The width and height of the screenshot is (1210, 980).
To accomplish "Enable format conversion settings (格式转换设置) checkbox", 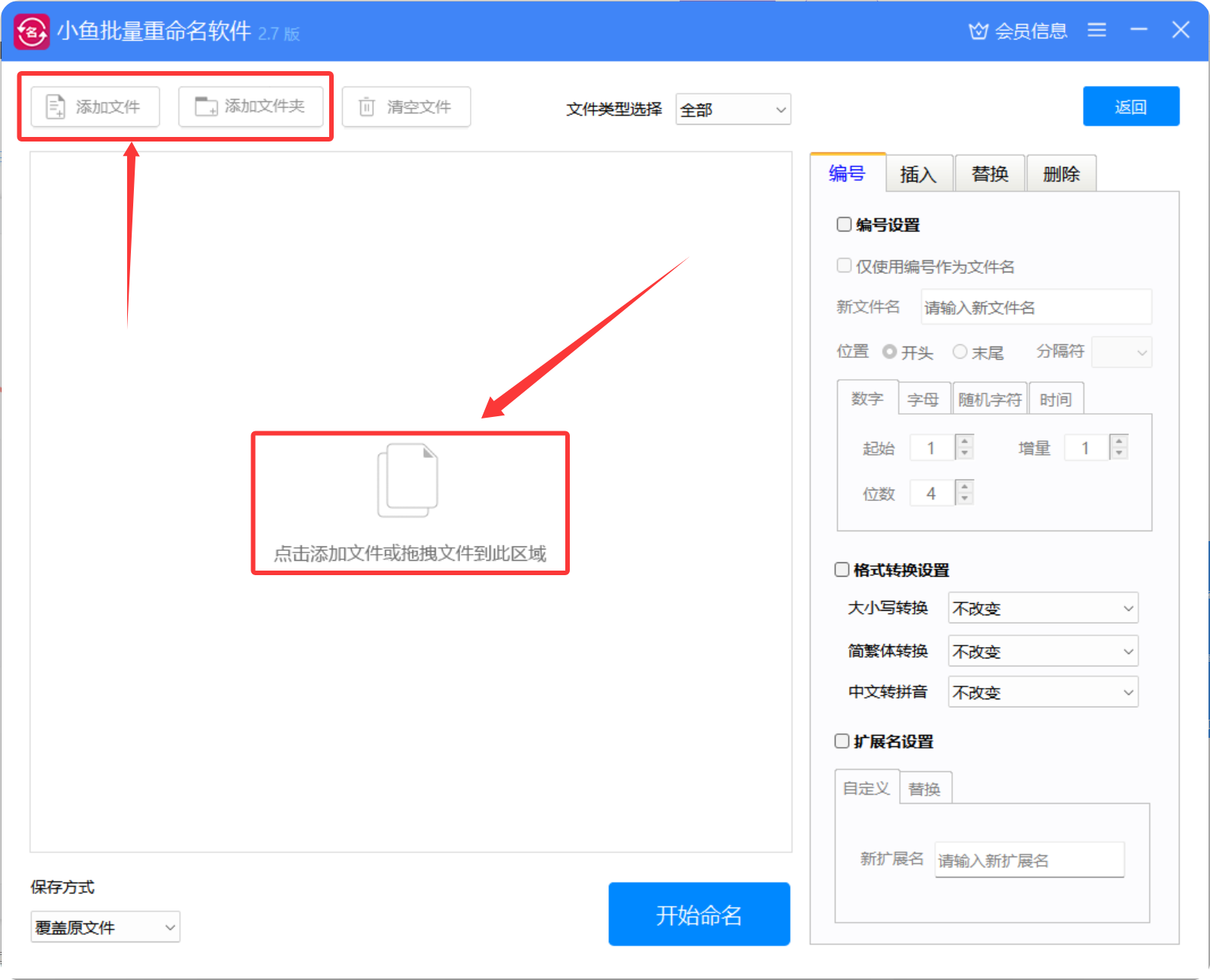I will (x=841, y=570).
